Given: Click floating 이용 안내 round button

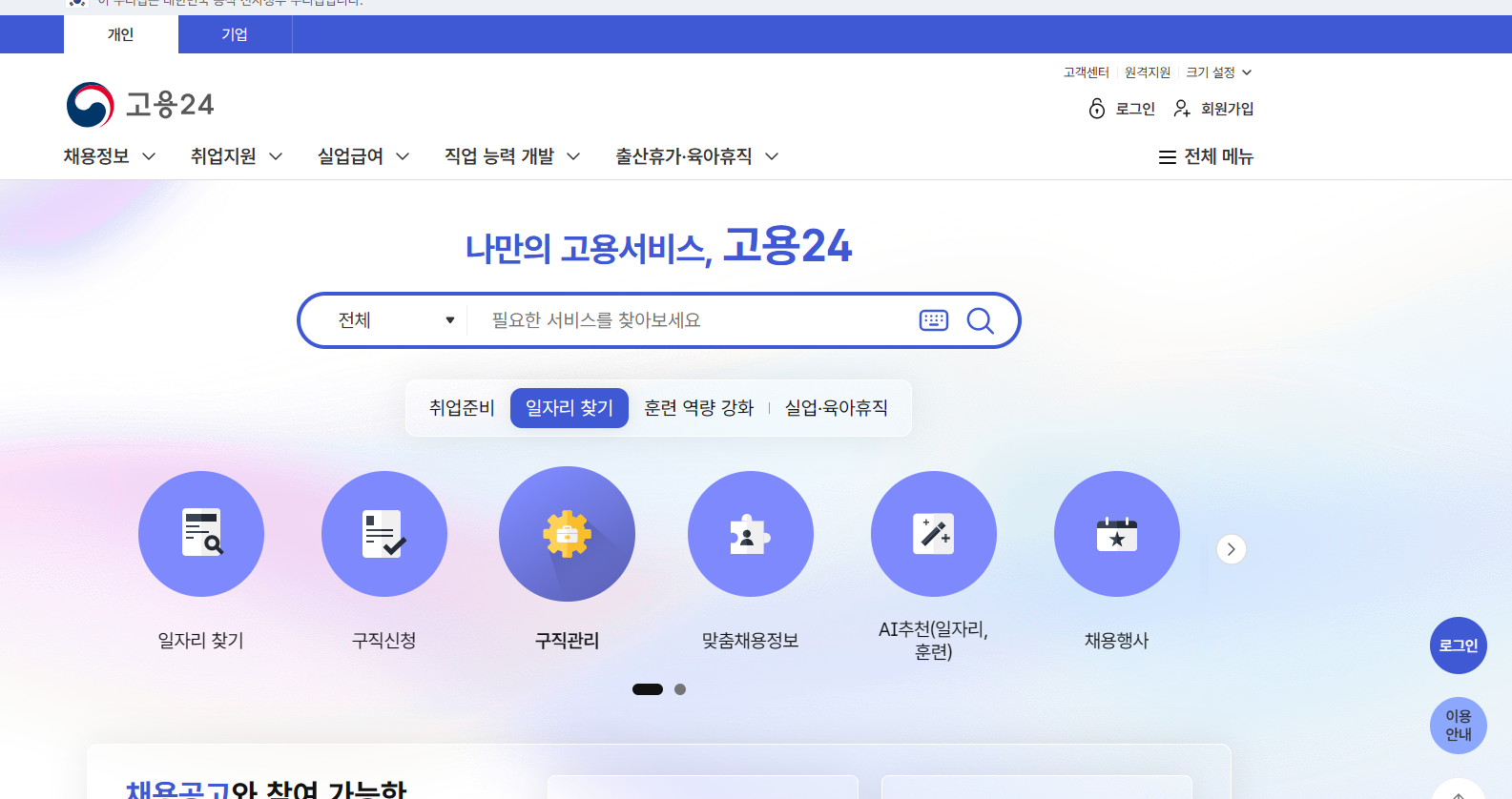Looking at the screenshot, I should [1459, 726].
